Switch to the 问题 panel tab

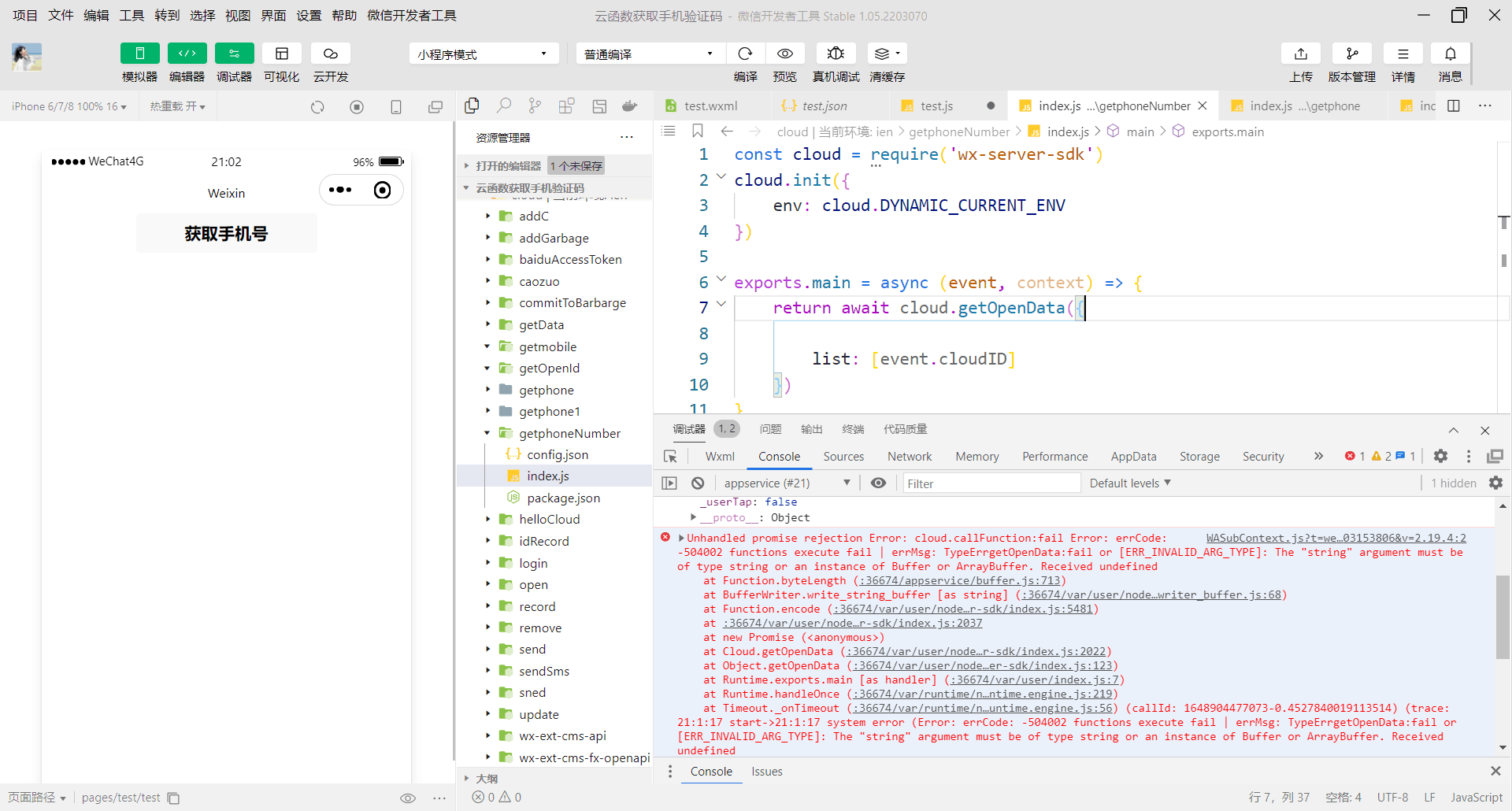[770, 429]
